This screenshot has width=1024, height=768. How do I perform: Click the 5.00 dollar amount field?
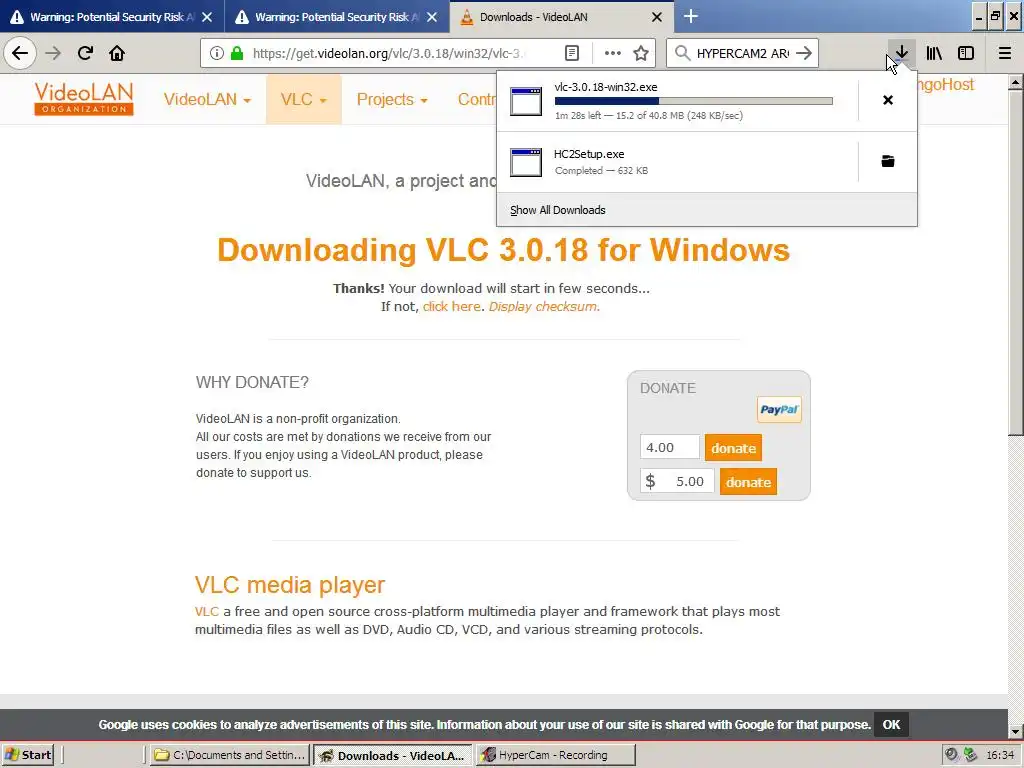point(677,481)
